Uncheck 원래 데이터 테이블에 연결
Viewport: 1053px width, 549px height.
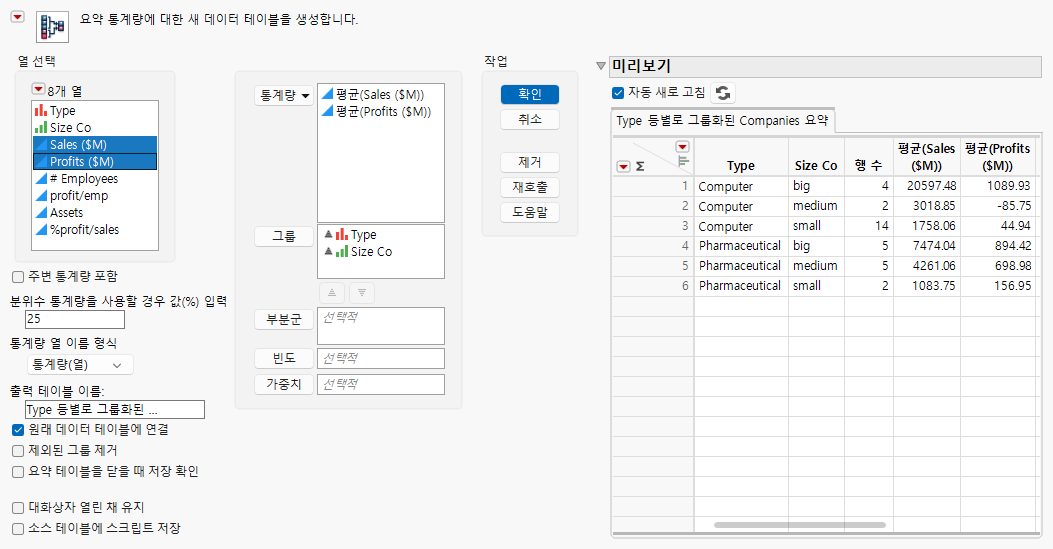[x=18, y=430]
